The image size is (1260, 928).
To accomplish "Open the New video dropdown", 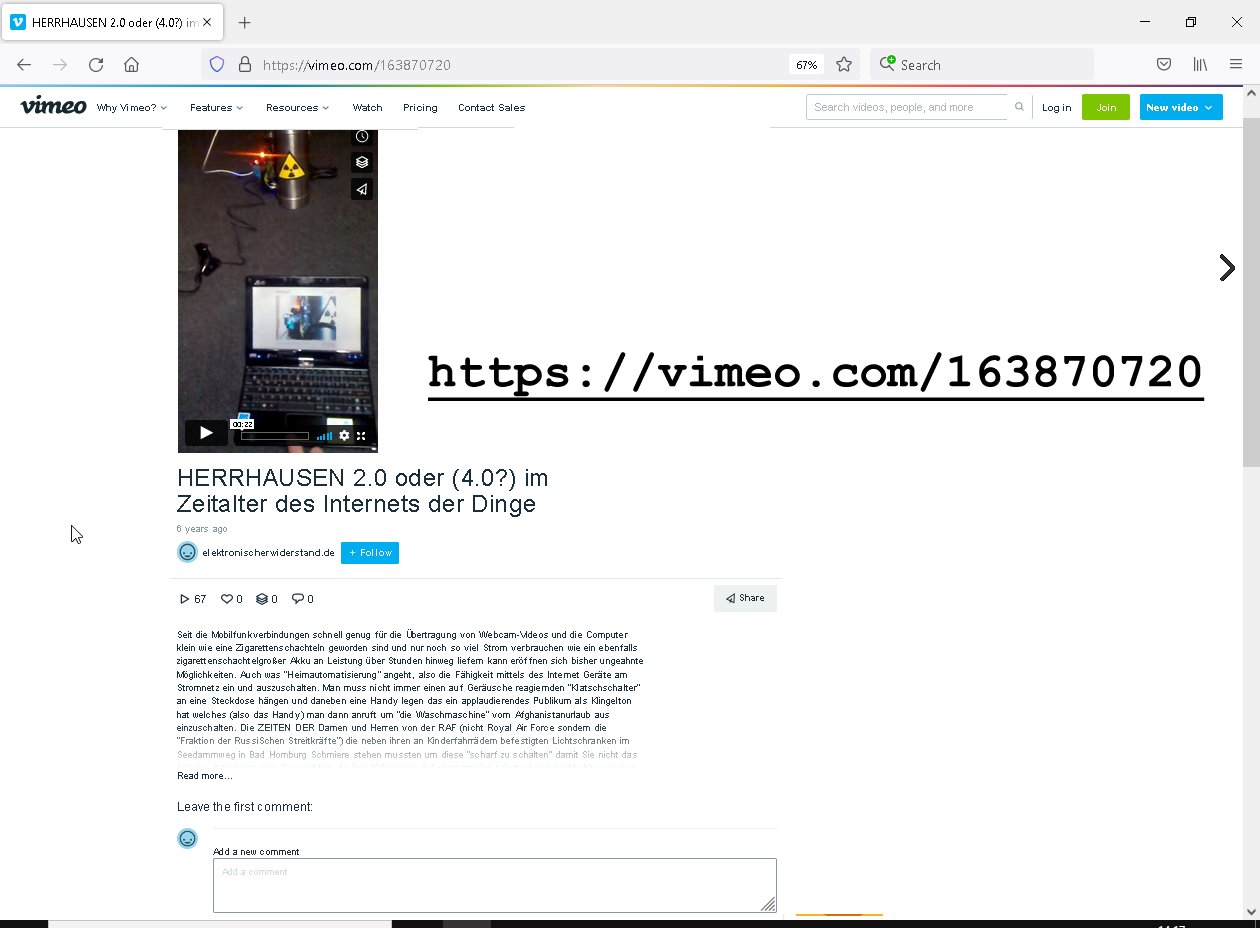I will pyautogui.click(x=1180, y=108).
